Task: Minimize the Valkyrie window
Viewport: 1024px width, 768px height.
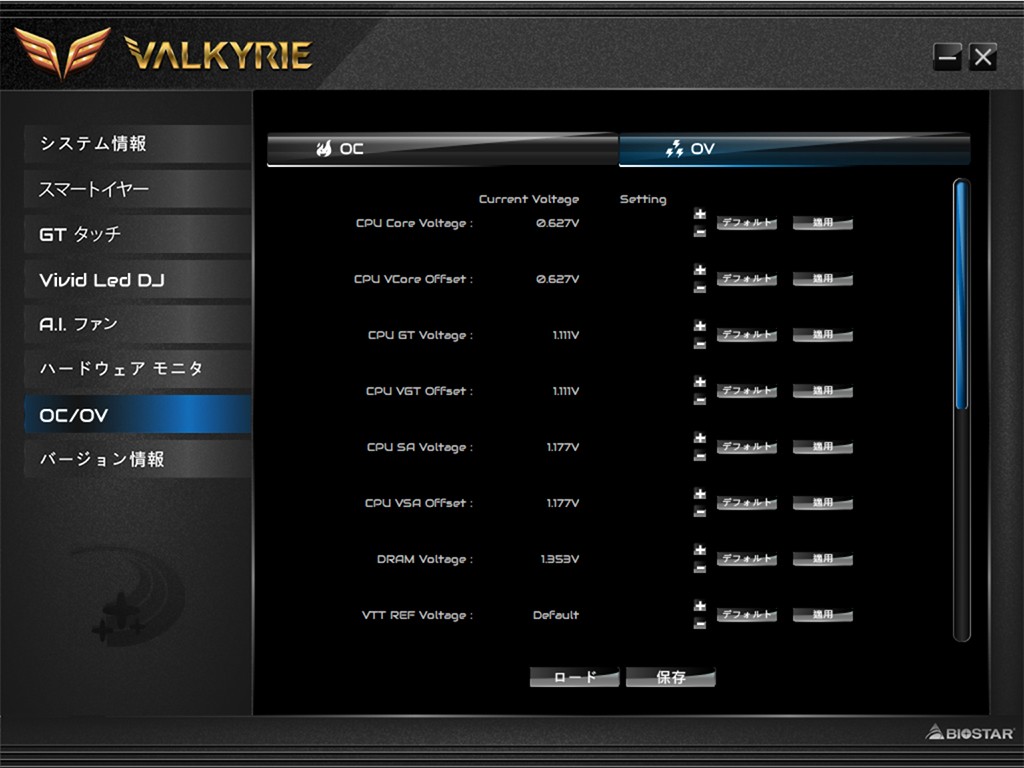Action: click(x=948, y=57)
